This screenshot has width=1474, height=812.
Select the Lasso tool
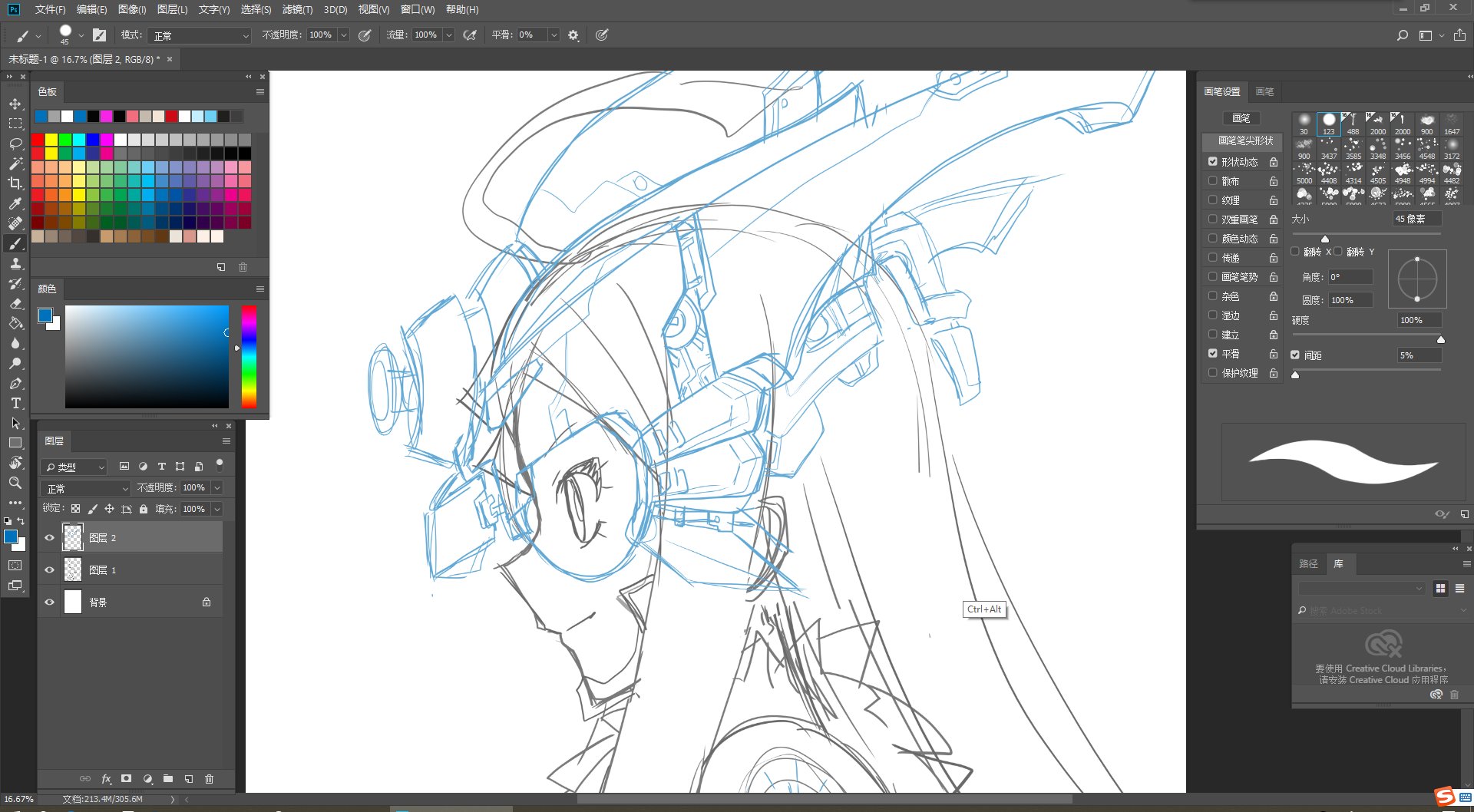coord(15,144)
